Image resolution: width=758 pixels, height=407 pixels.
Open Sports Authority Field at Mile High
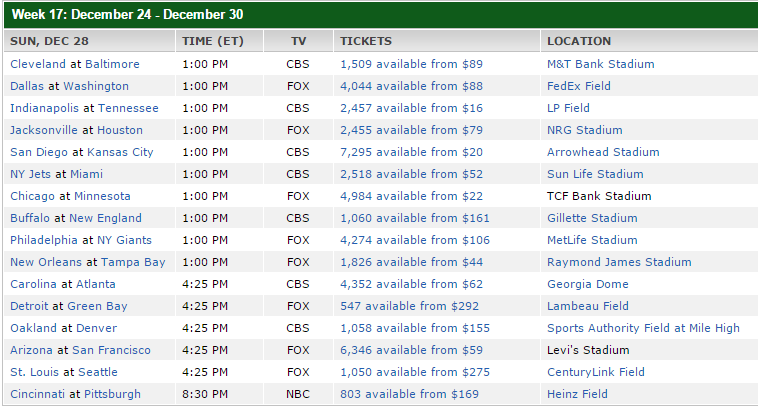point(643,328)
